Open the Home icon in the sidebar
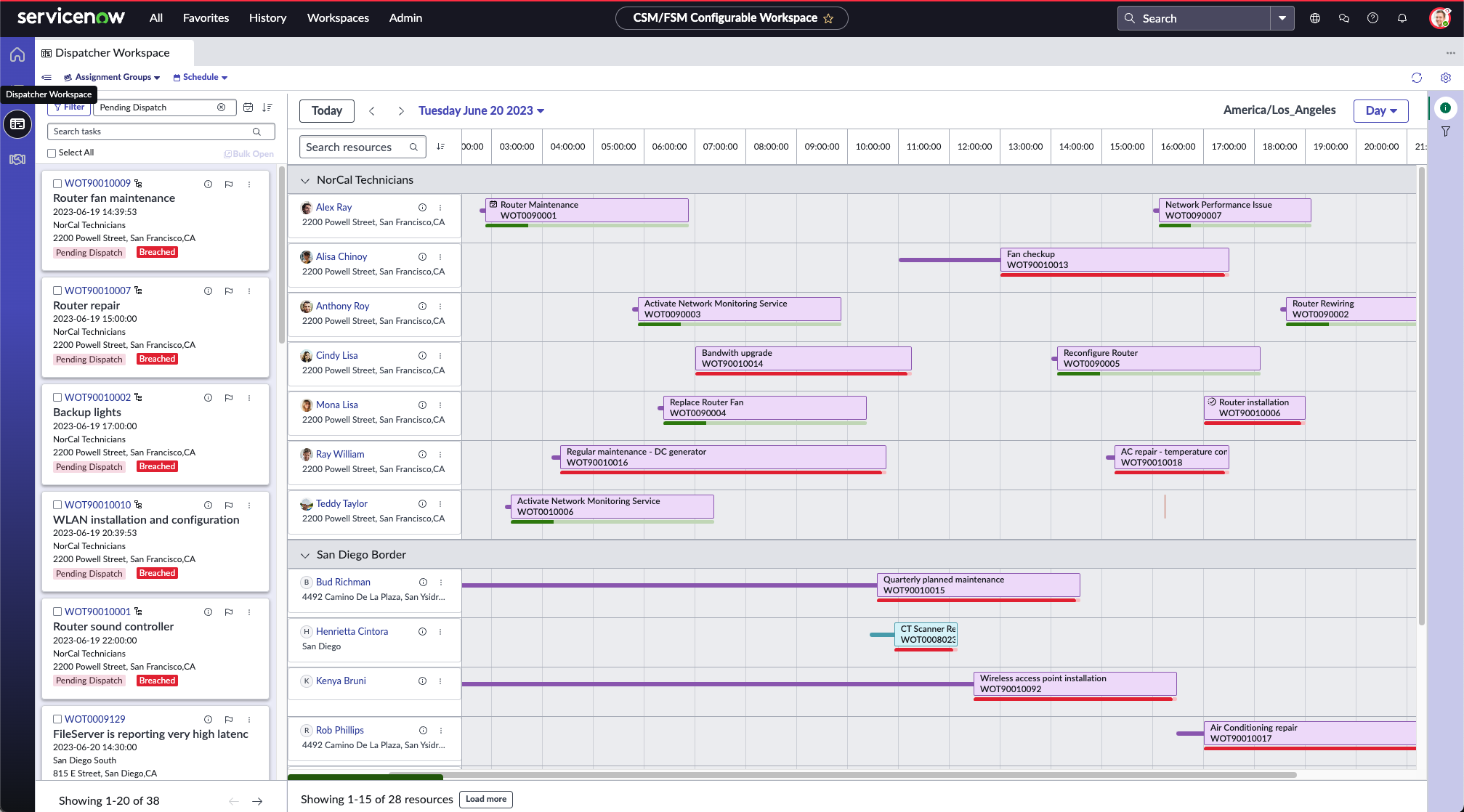The image size is (1464, 812). (17, 54)
